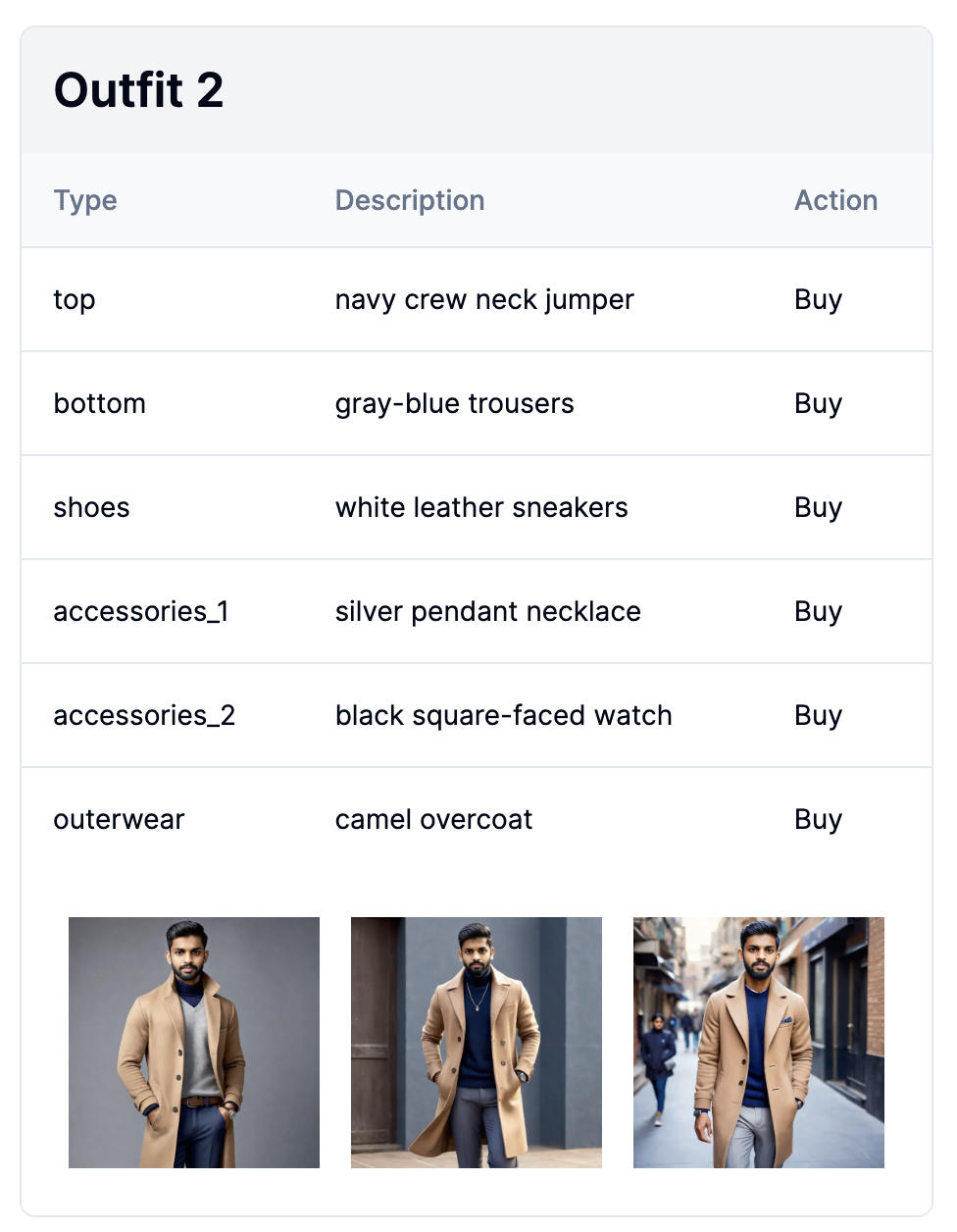Buy the navy crew neck jumper
The image size is (957, 1232).
818,300
